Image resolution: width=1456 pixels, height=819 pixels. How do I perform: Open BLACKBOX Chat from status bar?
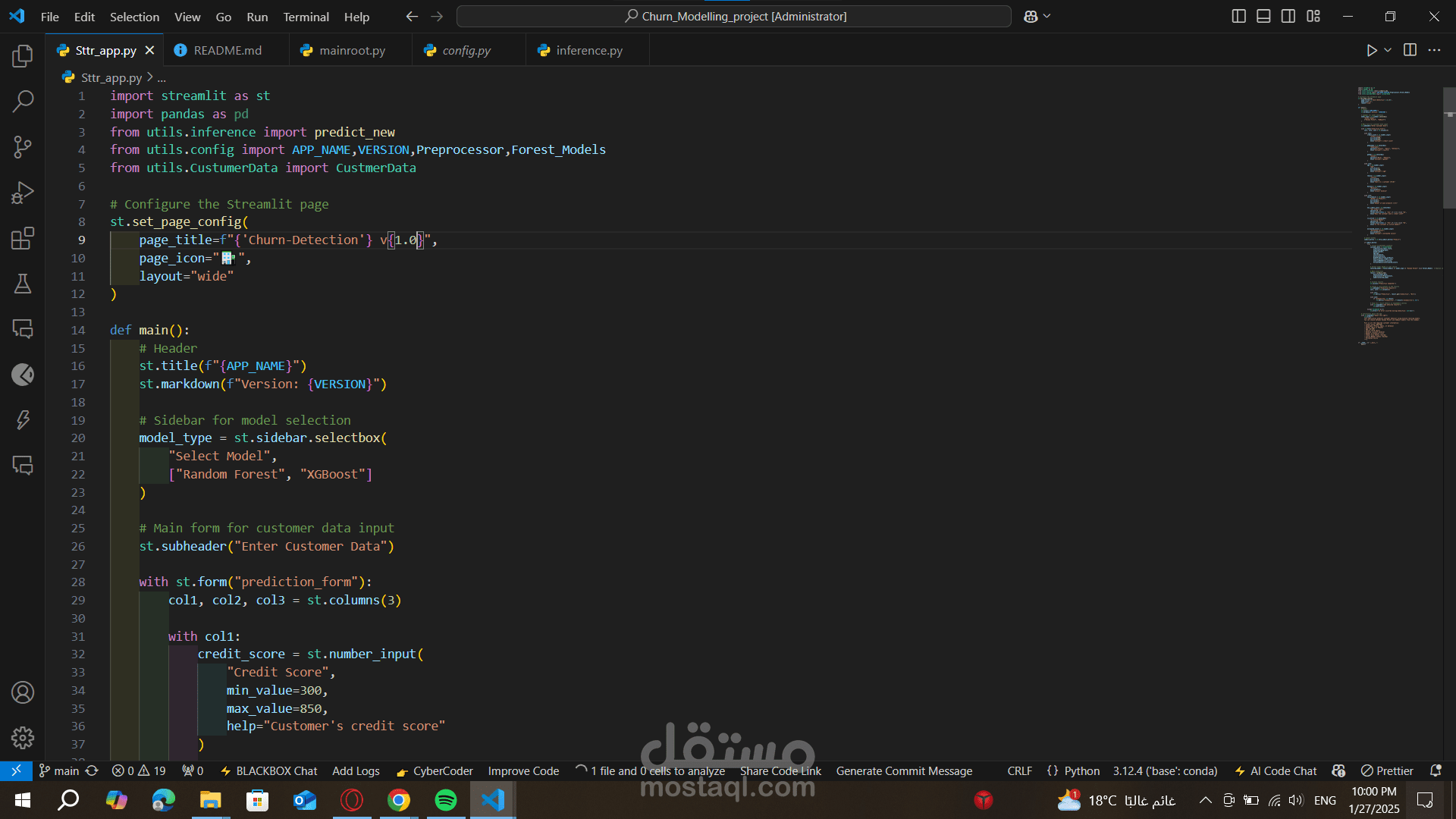click(268, 770)
